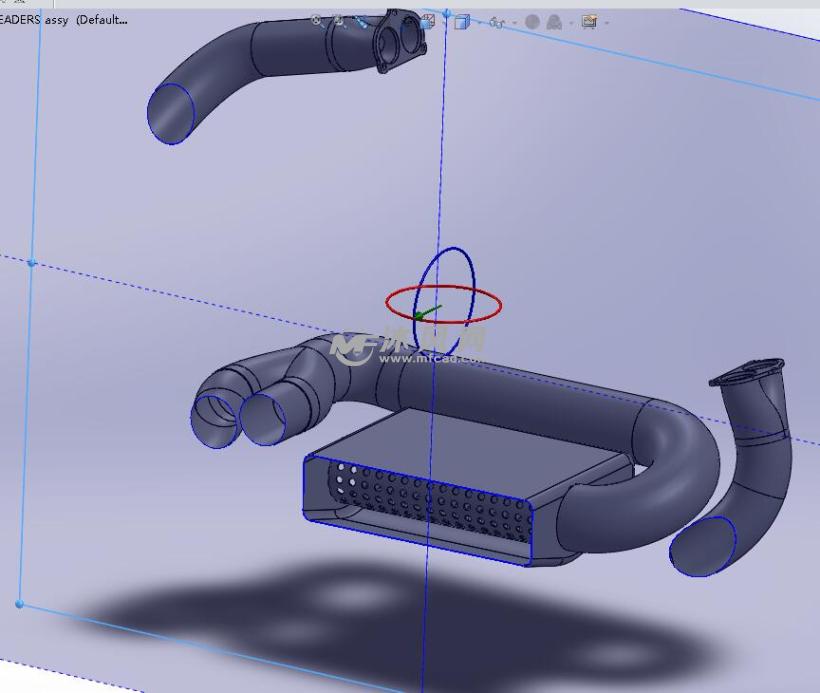Expand the Default configuration text
Image resolution: width=820 pixels, height=693 pixels.
(x=100, y=19)
